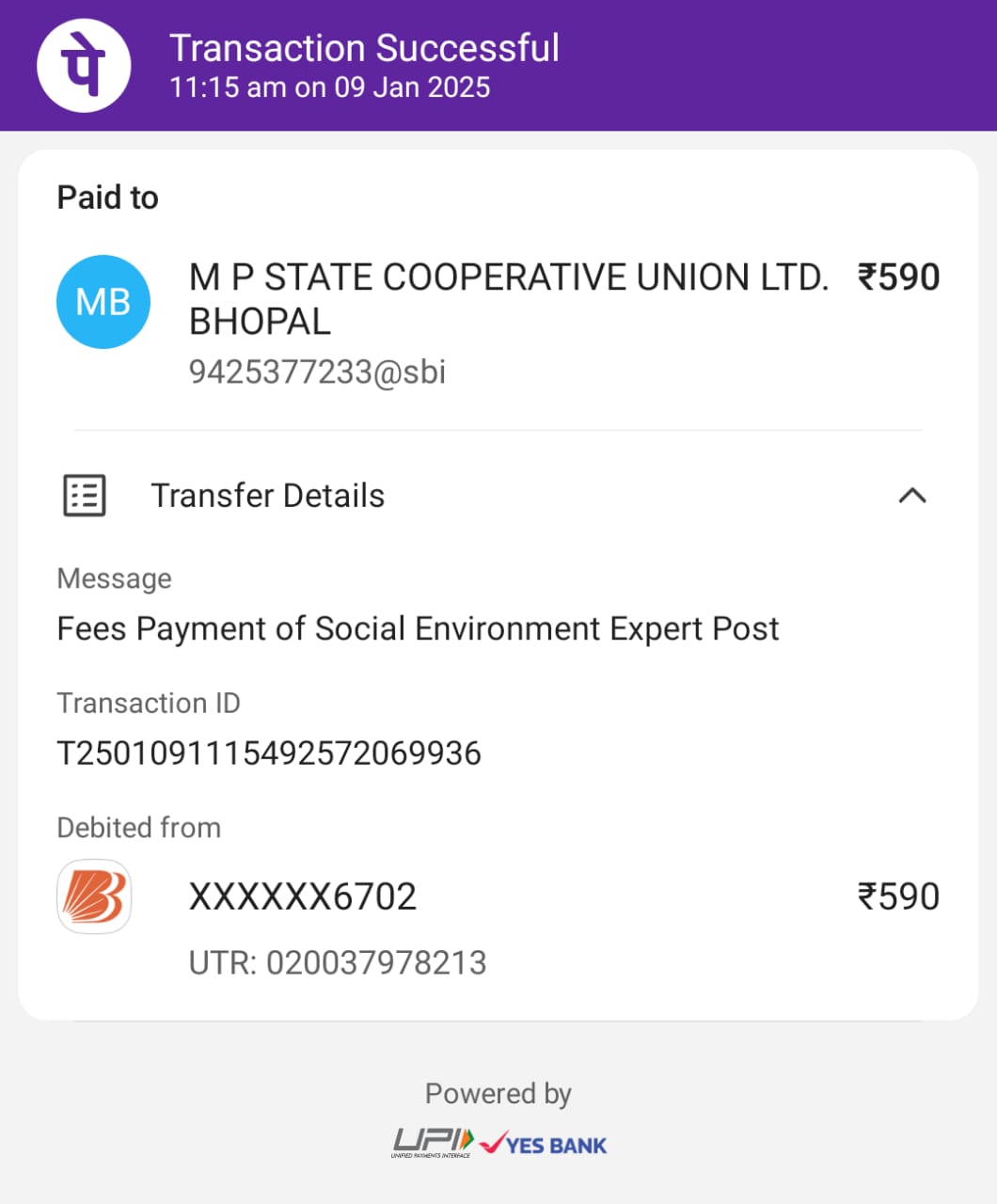
Task: Click the UPI logo
Action: pos(433,1142)
